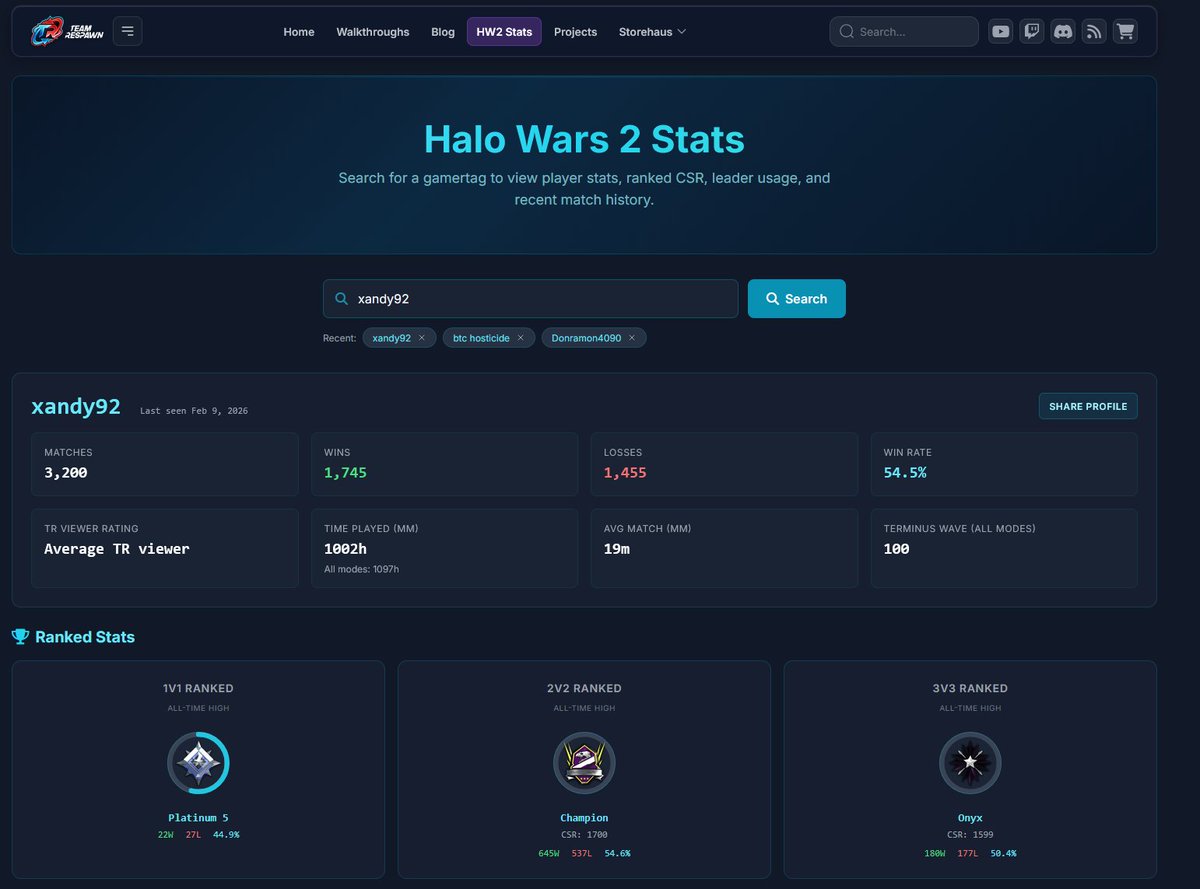Image resolution: width=1200 pixels, height=889 pixels.
Task: Click the 3V3 RANKED card title
Action: point(970,688)
